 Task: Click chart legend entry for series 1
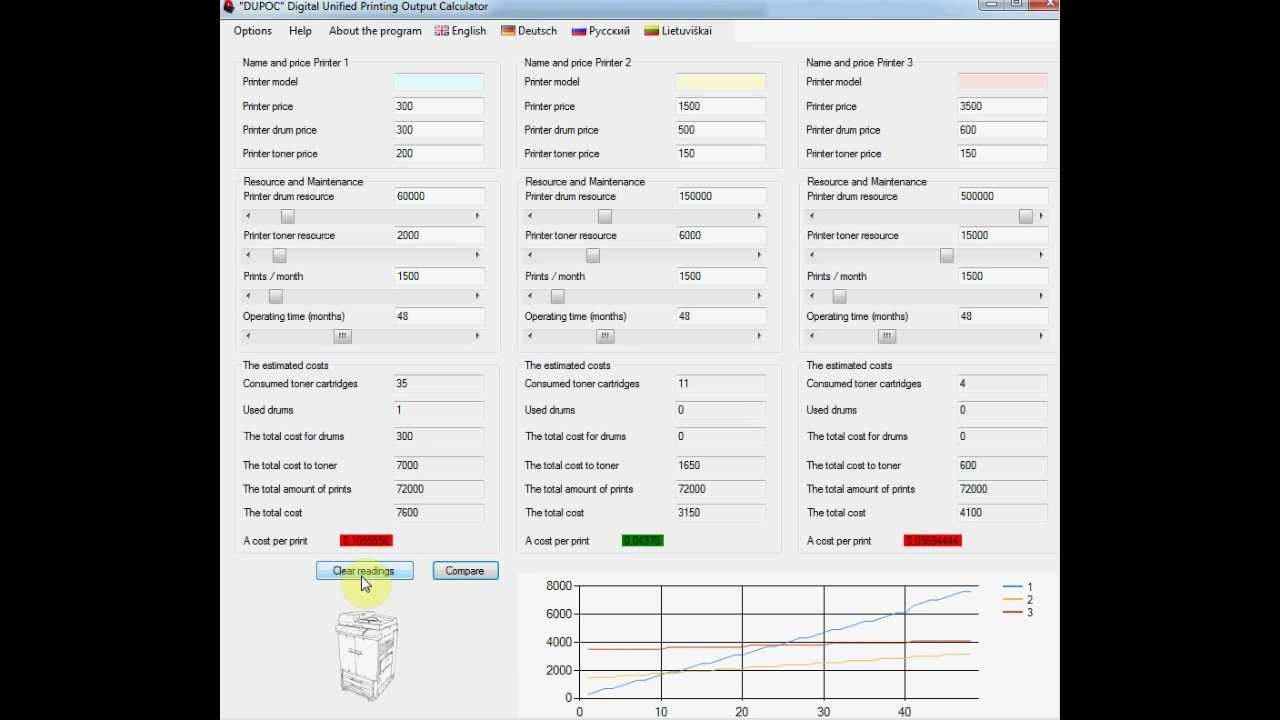coord(1017,587)
